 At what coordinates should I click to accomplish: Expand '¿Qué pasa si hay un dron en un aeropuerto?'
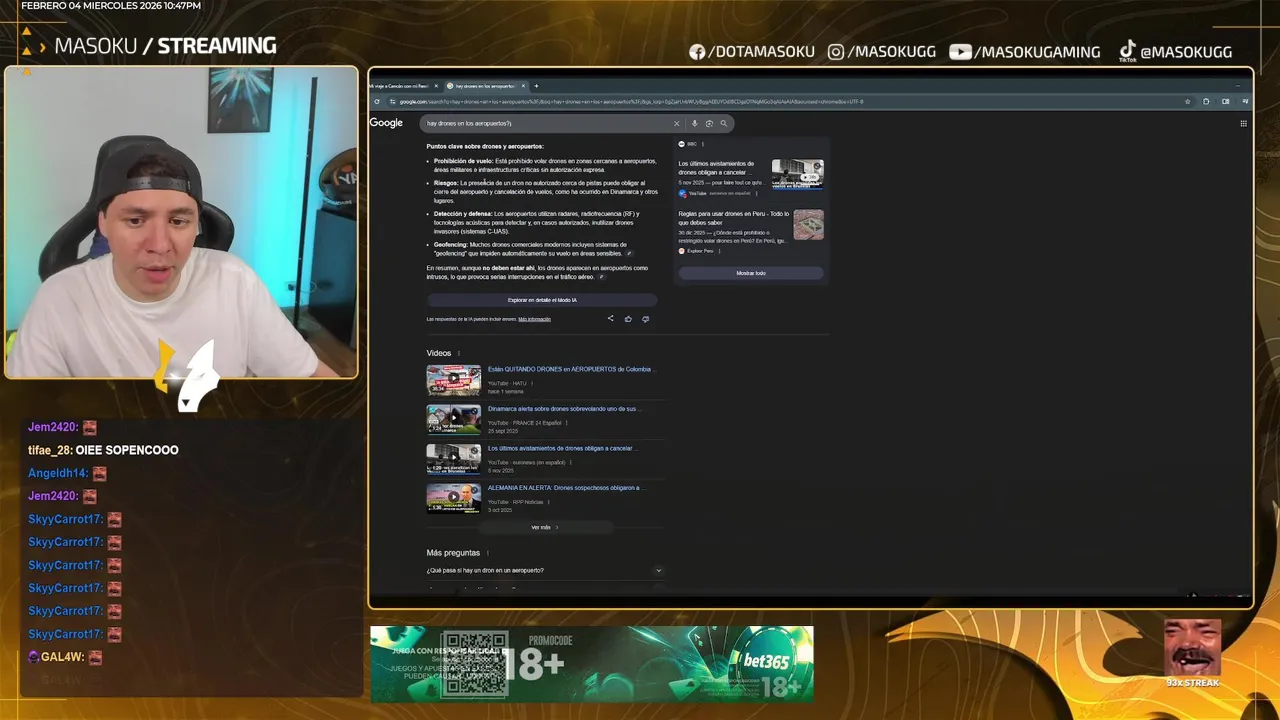tap(545, 570)
